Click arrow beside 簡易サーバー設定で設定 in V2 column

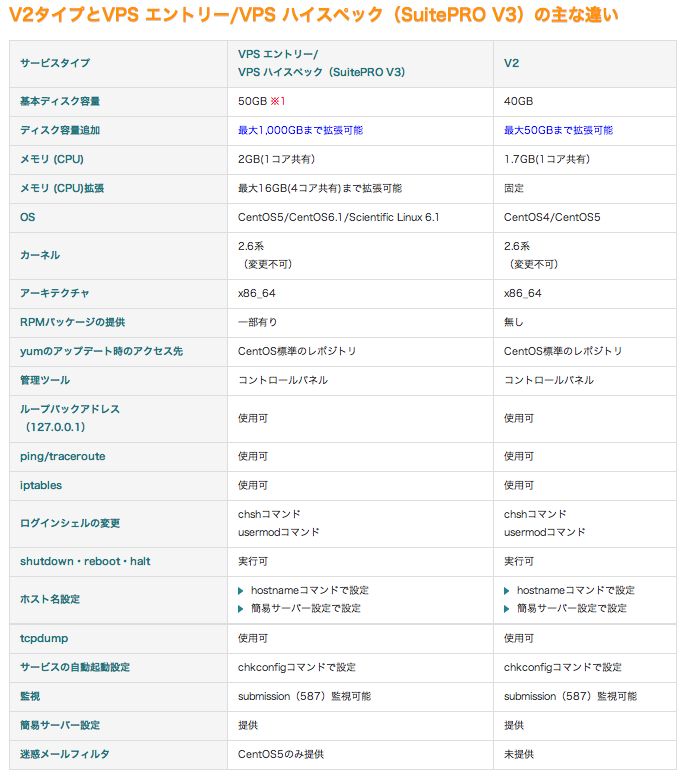(506, 609)
